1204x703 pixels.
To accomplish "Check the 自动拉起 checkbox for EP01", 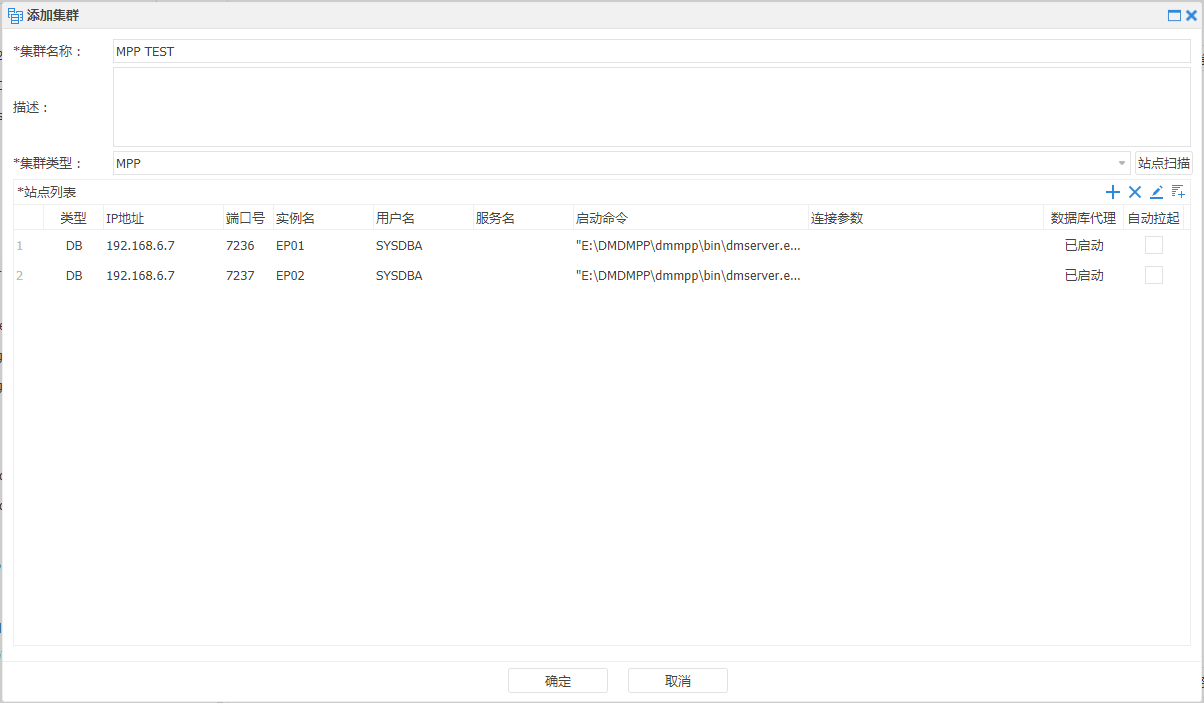I will tap(1154, 245).
